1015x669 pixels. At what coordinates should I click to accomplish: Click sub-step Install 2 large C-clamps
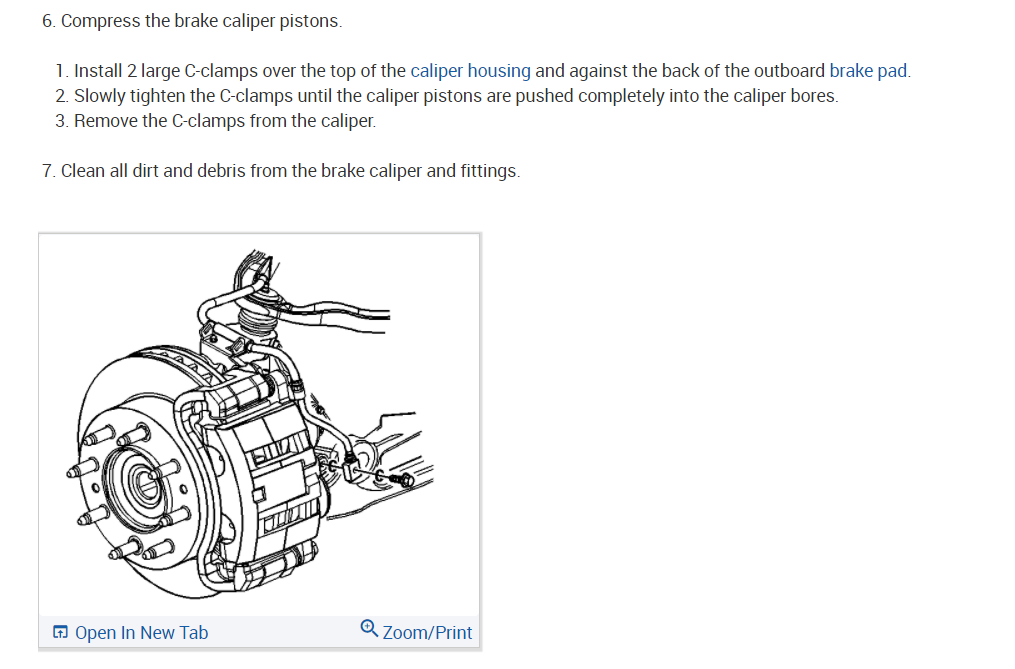tap(483, 71)
